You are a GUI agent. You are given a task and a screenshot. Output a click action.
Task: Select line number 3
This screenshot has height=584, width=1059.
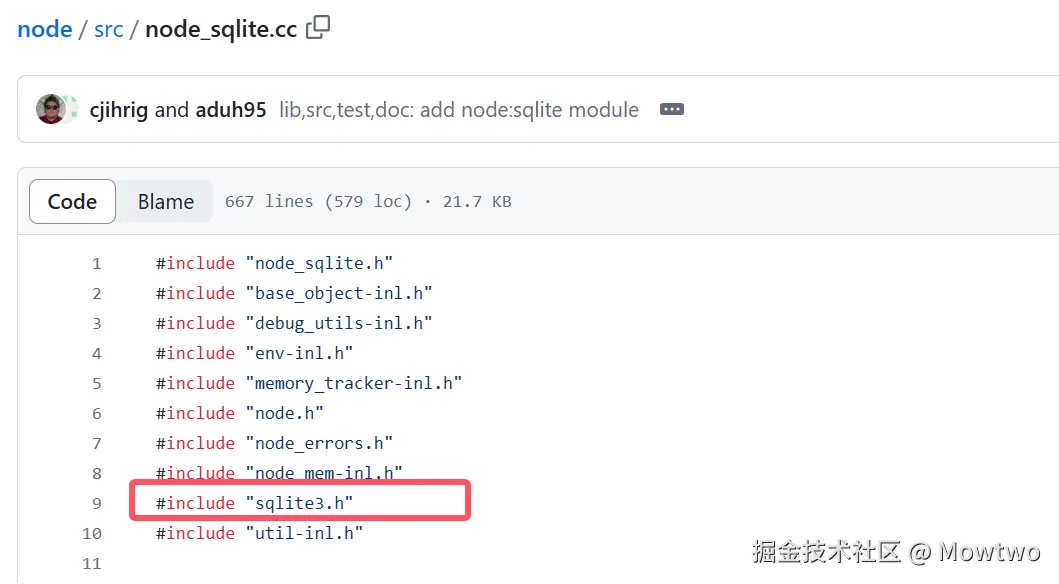(x=96, y=323)
